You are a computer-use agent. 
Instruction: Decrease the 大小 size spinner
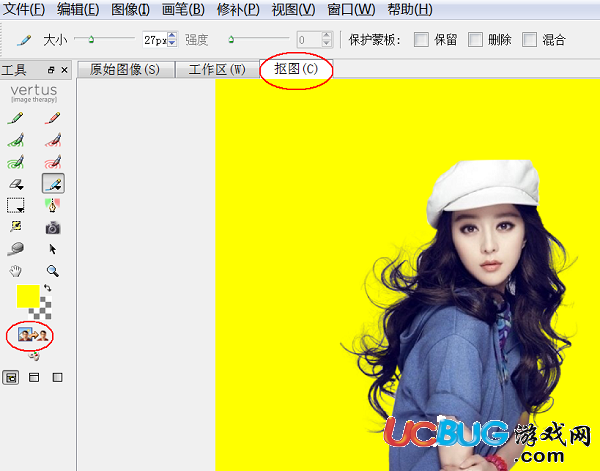click(172, 43)
